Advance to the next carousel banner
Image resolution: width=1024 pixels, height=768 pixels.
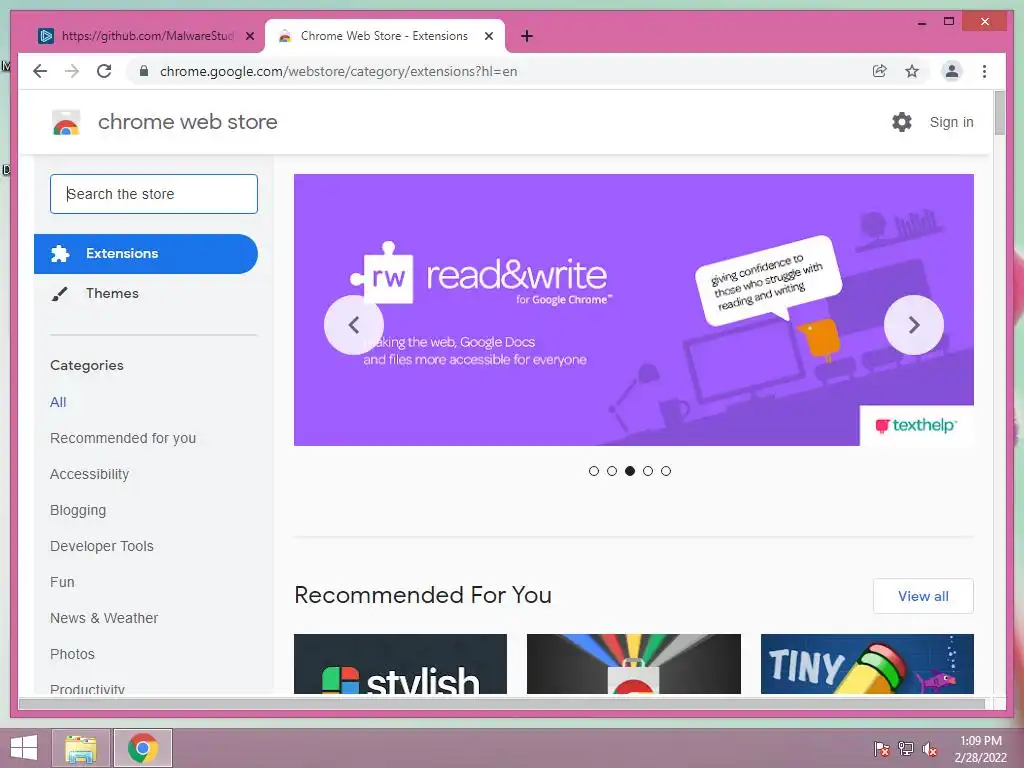coord(914,325)
